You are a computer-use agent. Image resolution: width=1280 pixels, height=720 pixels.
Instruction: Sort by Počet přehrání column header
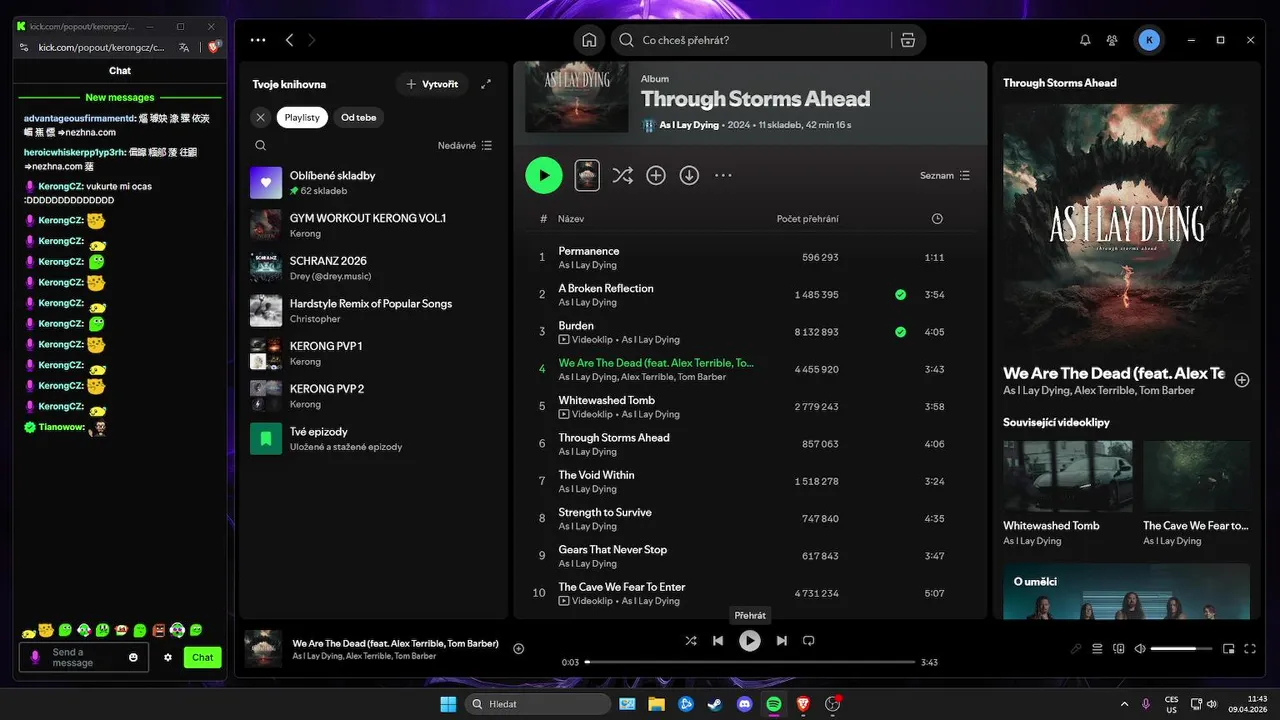[808, 219]
